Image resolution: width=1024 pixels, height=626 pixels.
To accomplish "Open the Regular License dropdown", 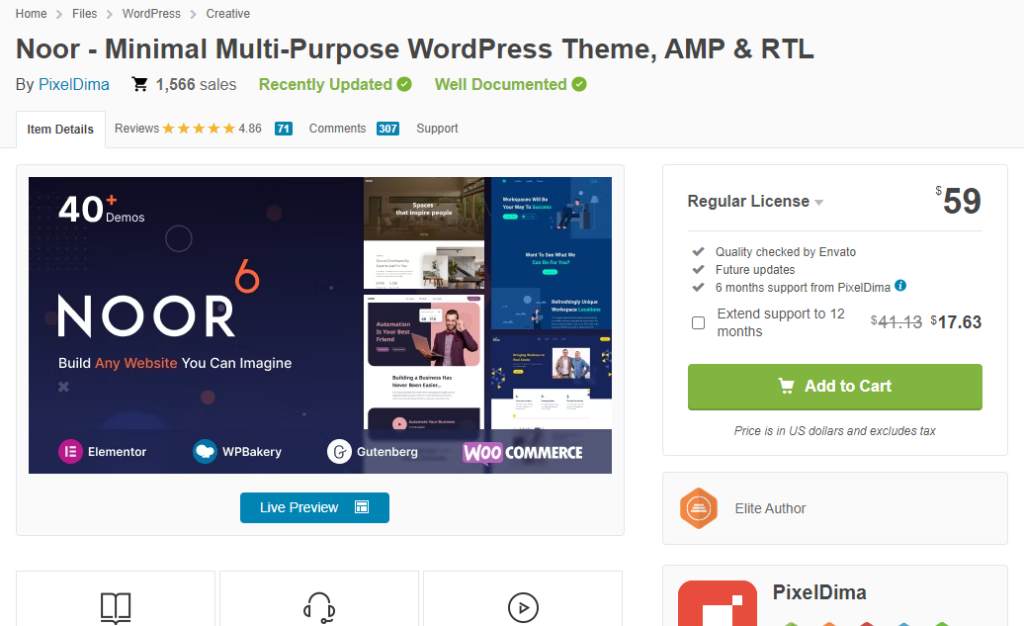I will click(x=755, y=201).
